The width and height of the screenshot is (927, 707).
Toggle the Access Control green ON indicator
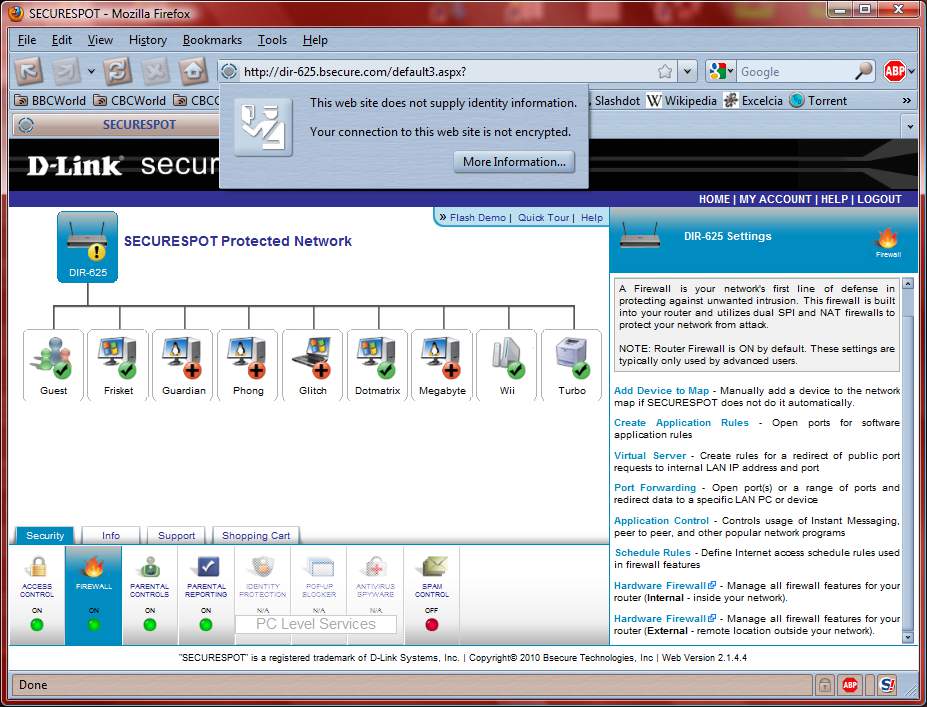(37, 624)
